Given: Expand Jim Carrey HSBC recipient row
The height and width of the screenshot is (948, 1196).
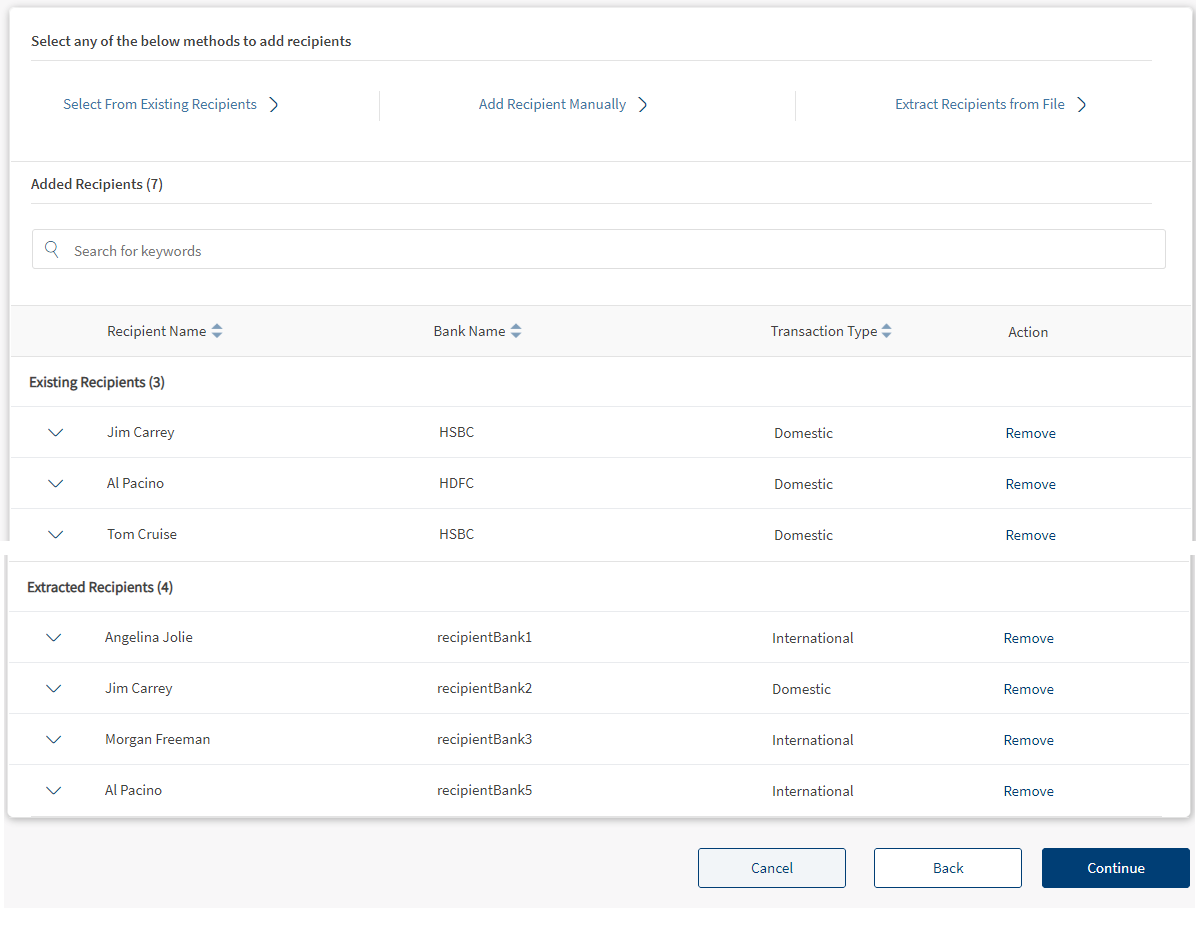Looking at the screenshot, I should [56, 433].
